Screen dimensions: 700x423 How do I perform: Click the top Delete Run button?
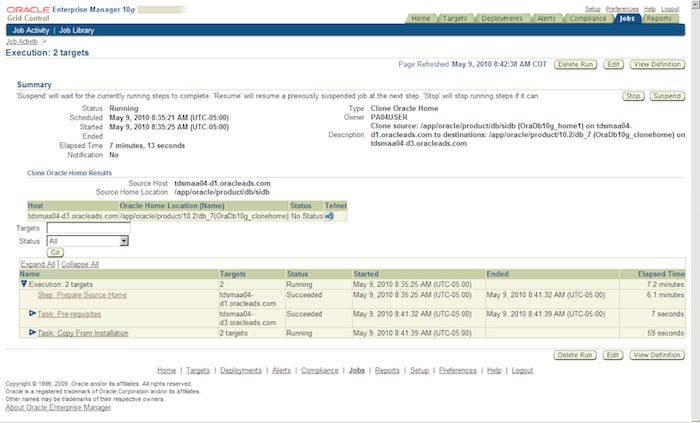[575, 64]
